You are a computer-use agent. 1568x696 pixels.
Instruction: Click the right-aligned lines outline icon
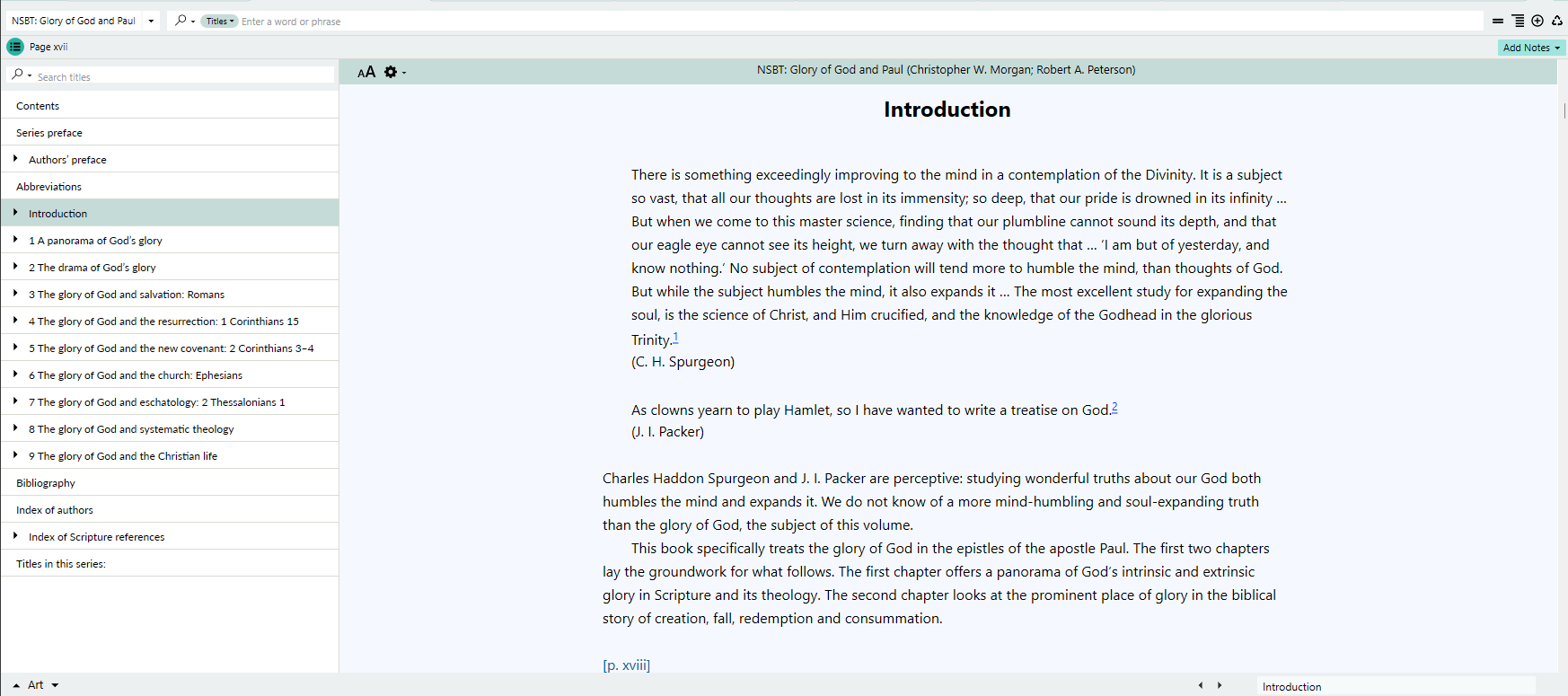coord(1518,21)
